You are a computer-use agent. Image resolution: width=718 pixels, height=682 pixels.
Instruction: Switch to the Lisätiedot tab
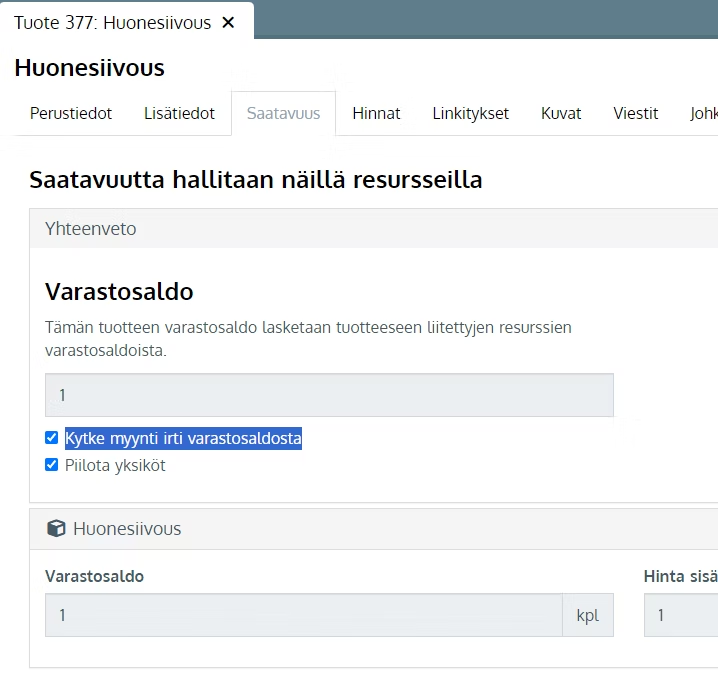pos(179,113)
